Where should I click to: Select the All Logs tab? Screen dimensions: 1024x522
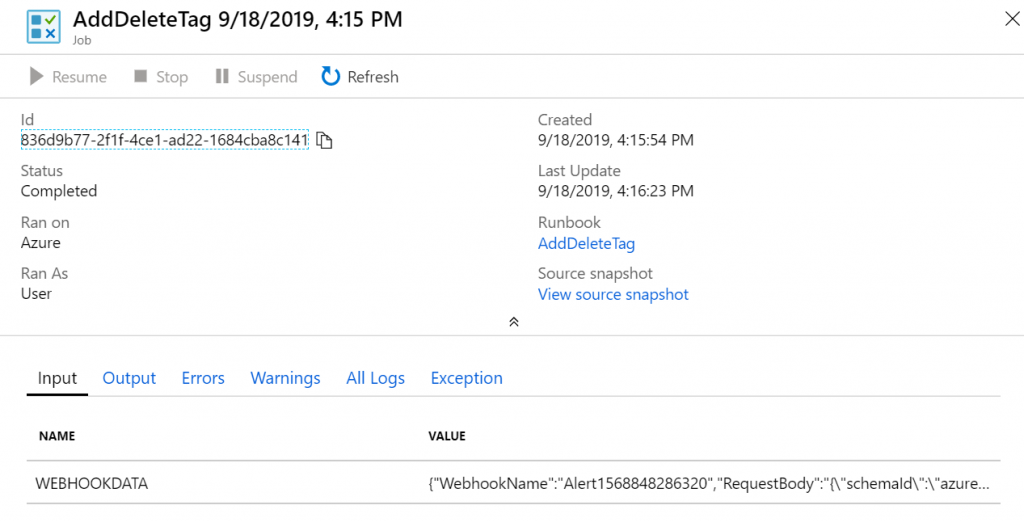pyautogui.click(x=376, y=378)
